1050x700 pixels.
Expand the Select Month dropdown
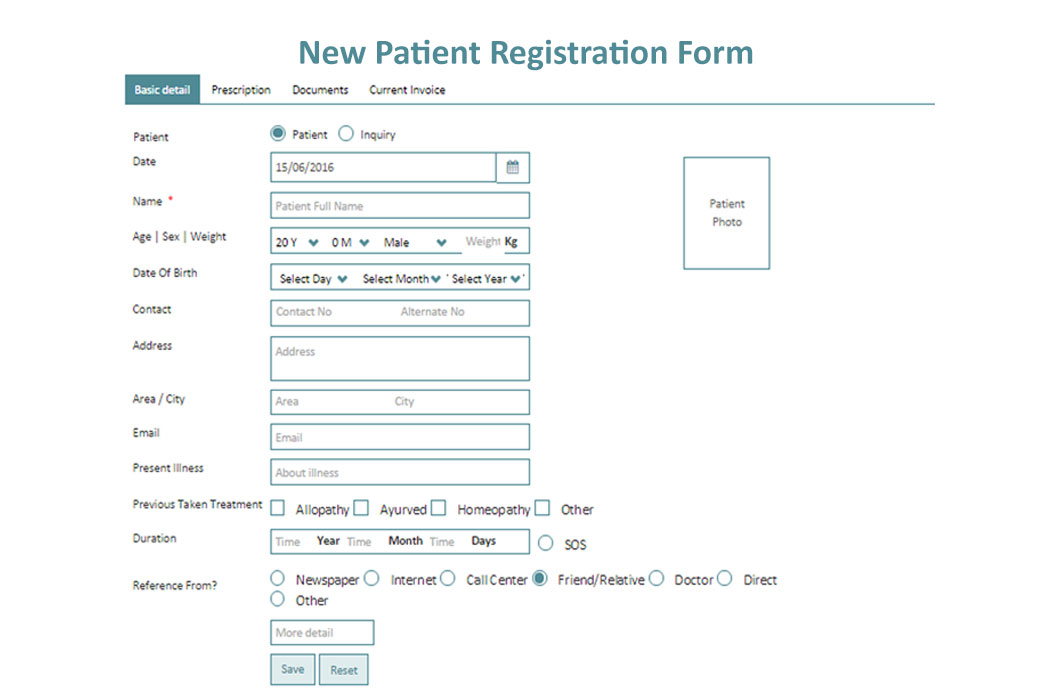[401, 279]
